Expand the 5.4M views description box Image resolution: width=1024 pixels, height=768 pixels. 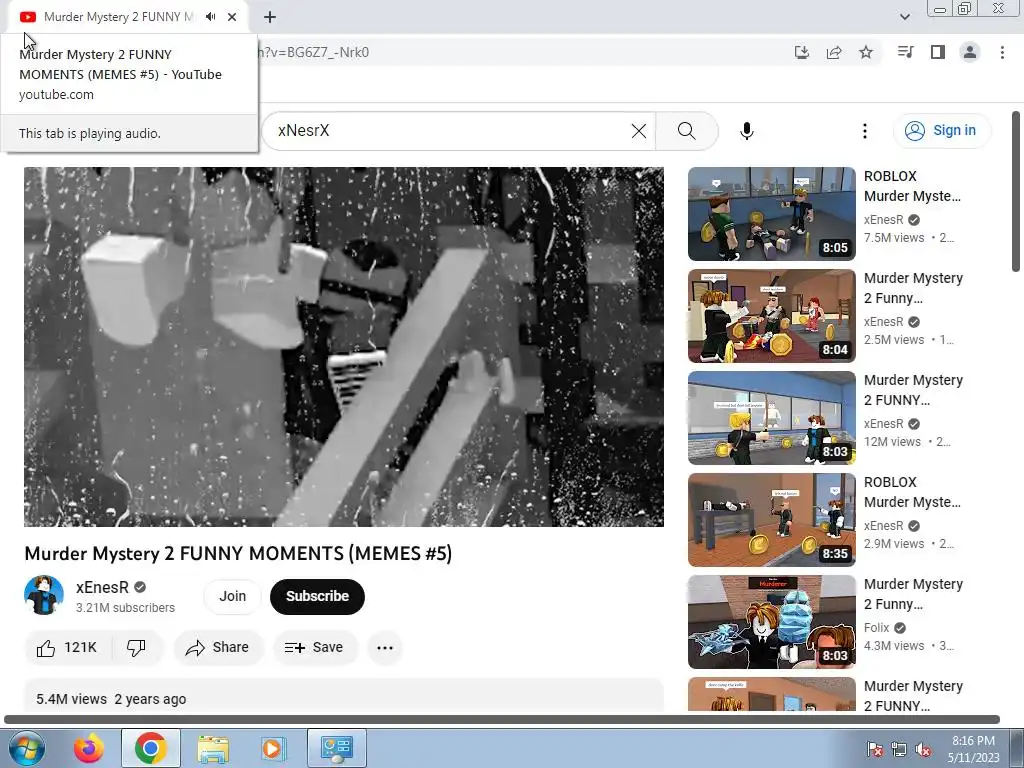point(344,696)
